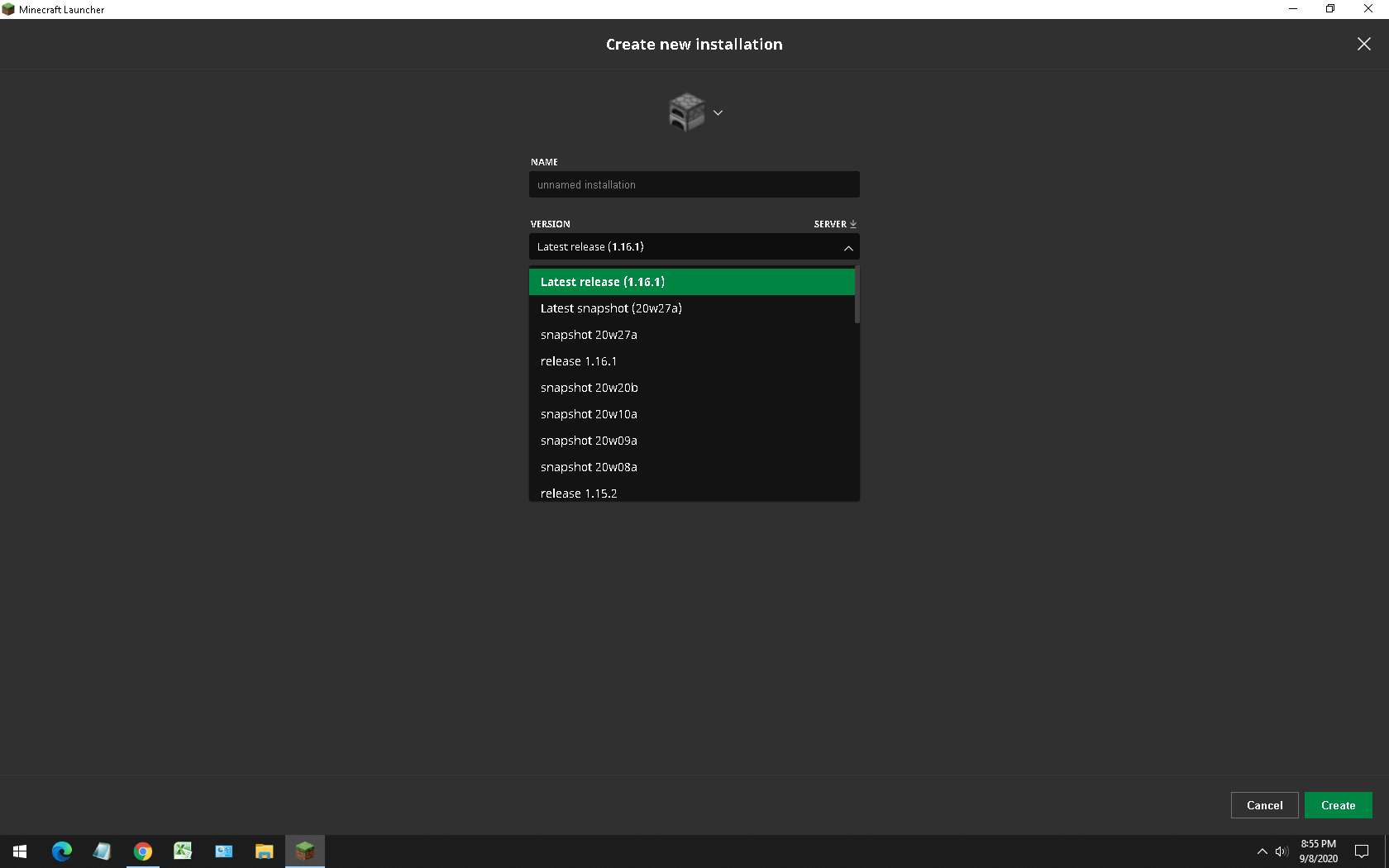Open Google Chrome from taskbar
1389x868 pixels.
pos(143,851)
